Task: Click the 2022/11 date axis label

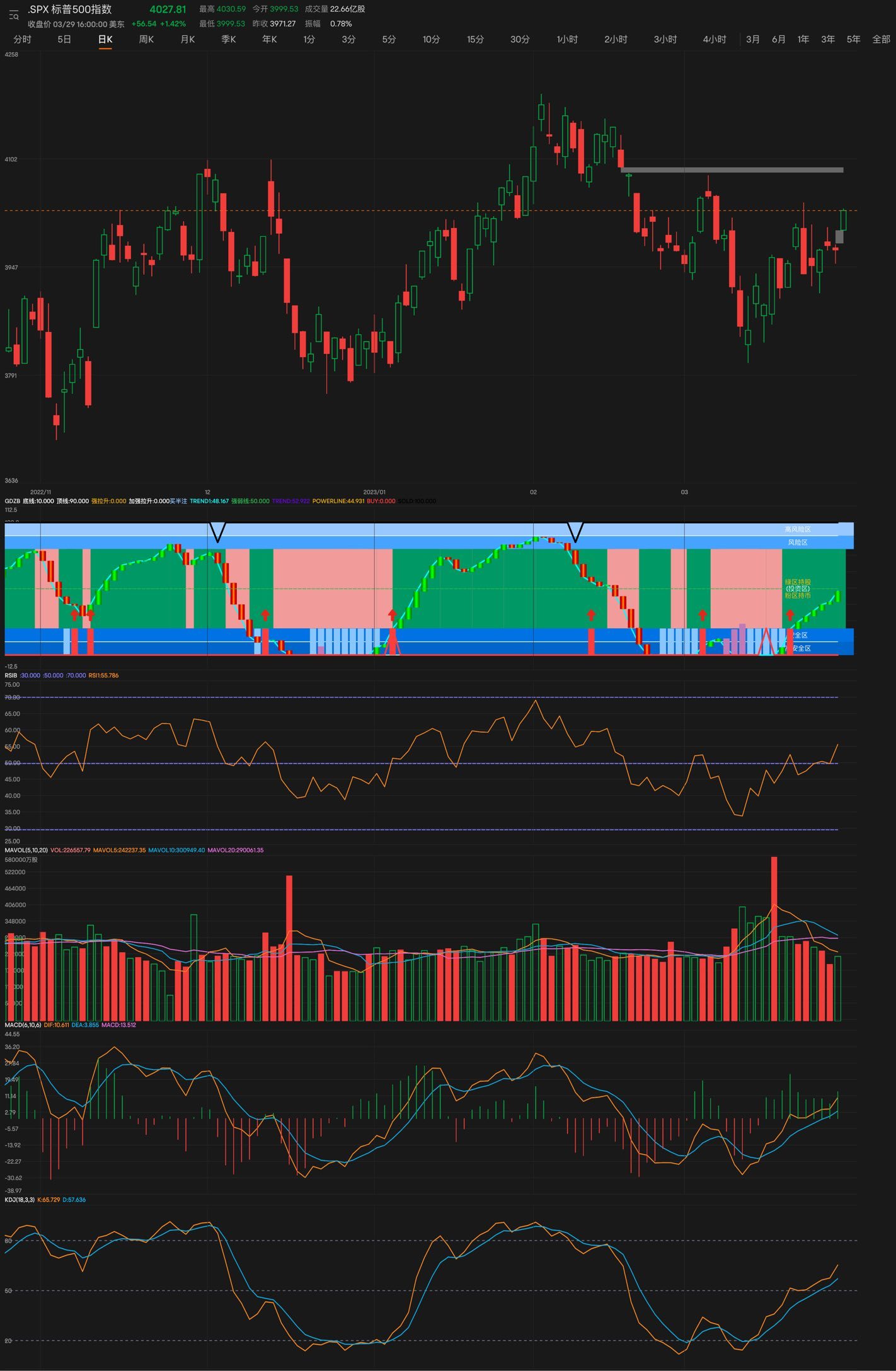Action: point(41,492)
